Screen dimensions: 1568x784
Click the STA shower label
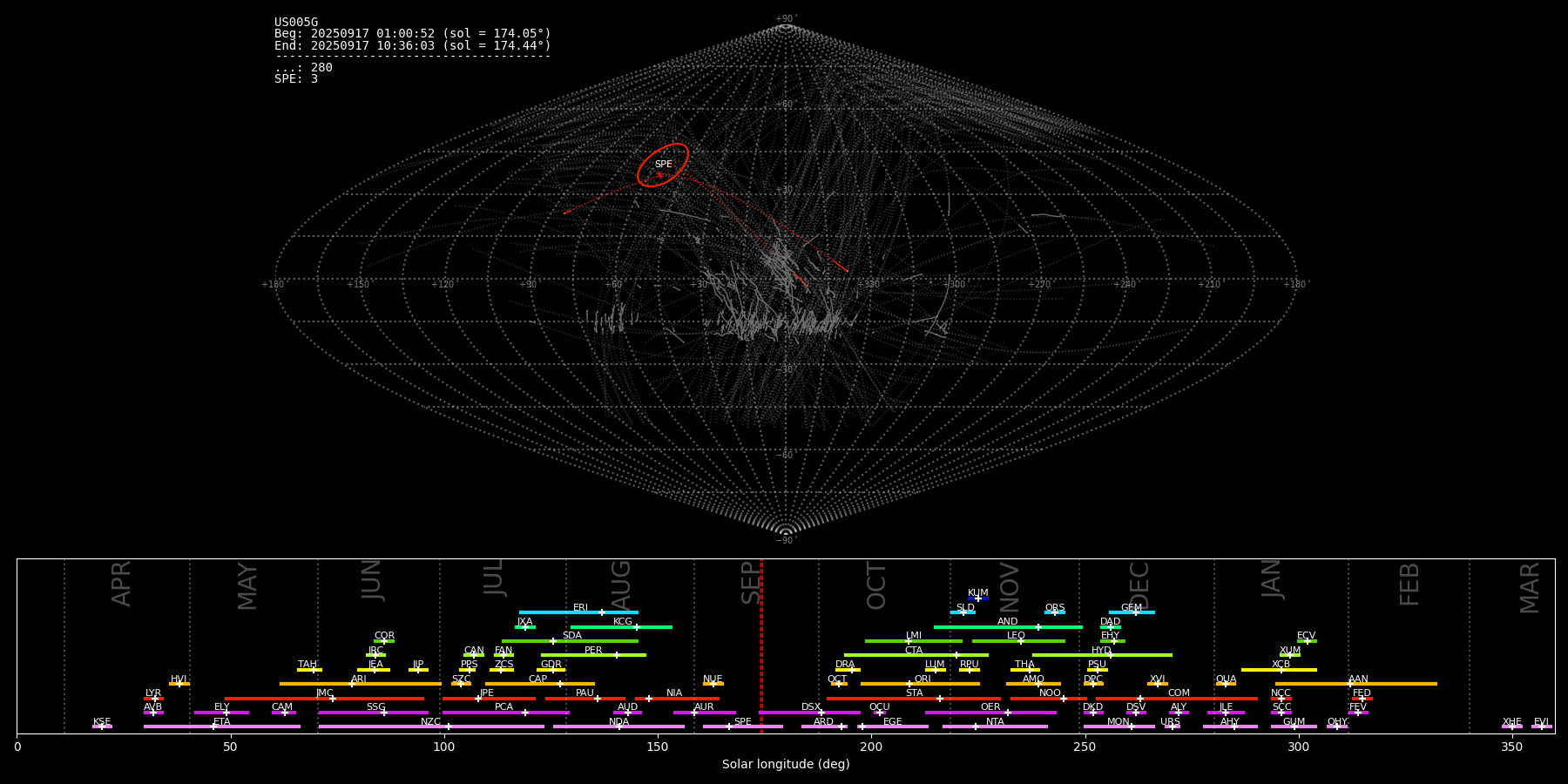(914, 693)
